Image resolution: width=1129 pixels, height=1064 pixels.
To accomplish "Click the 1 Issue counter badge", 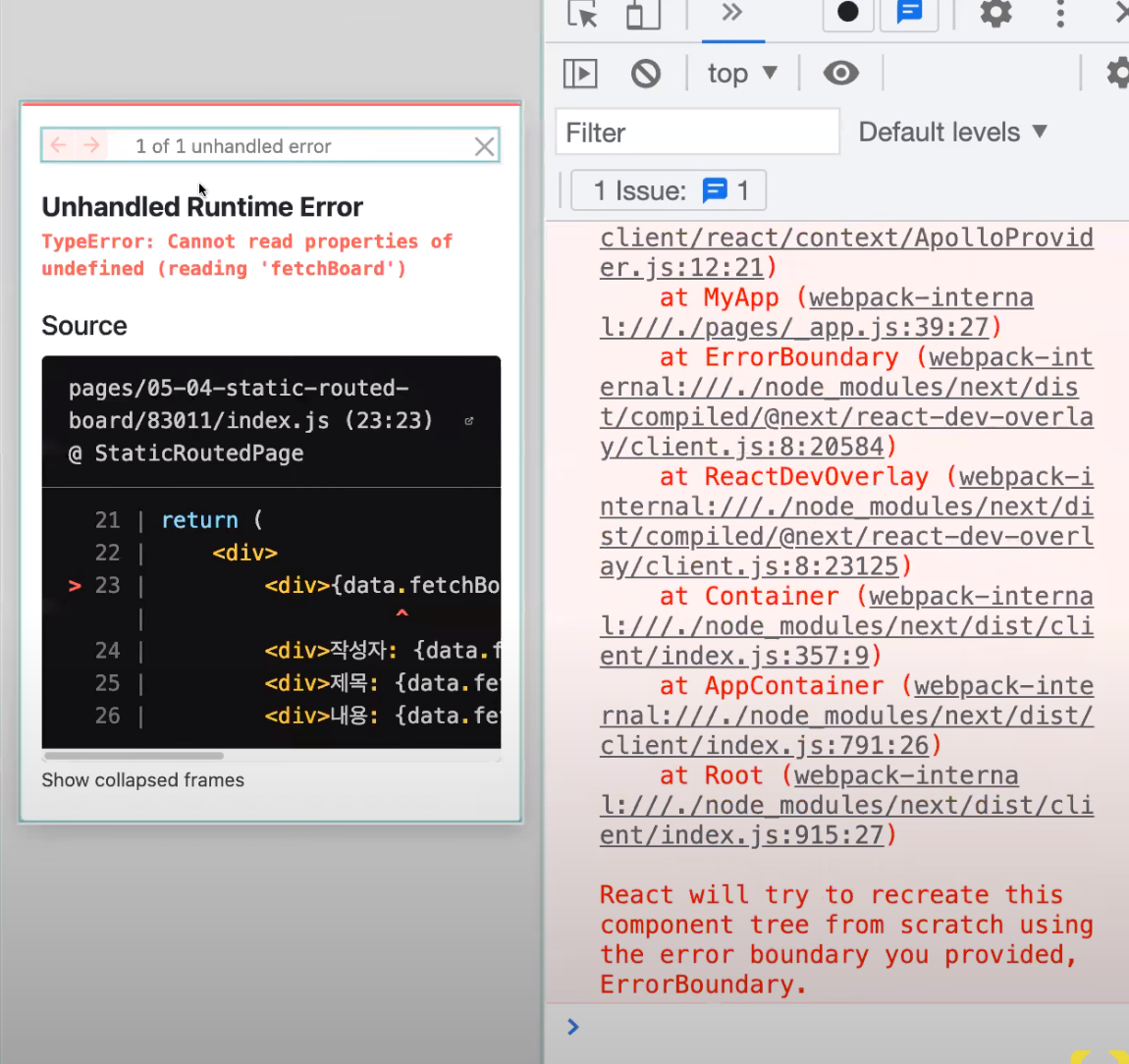I will pos(668,189).
